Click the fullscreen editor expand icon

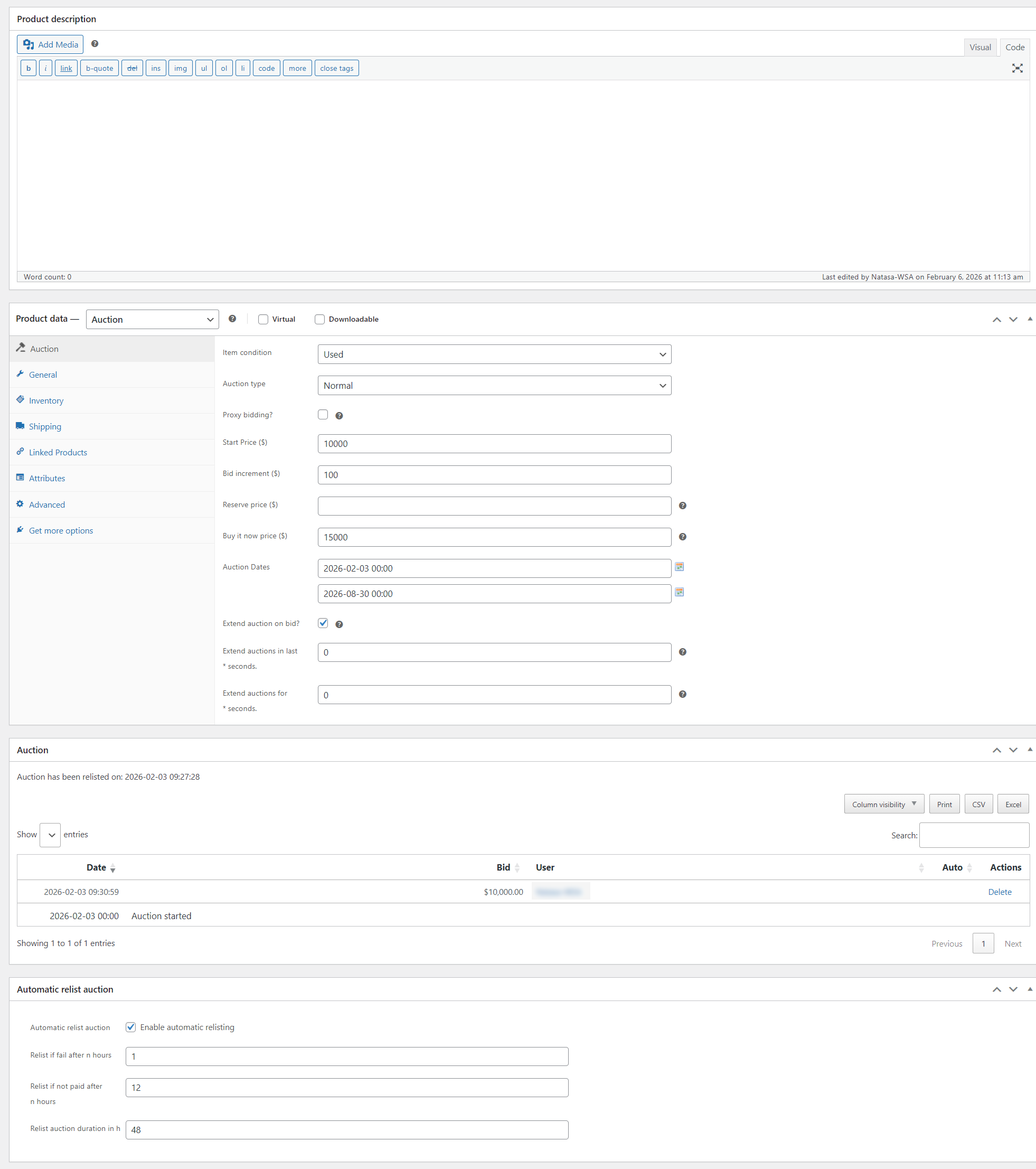(x=1016, y=69)
